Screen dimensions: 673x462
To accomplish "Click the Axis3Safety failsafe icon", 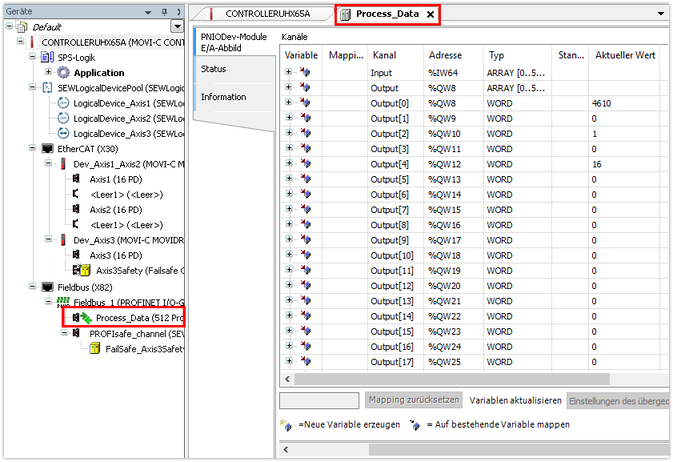I will [x=79, y=269].
